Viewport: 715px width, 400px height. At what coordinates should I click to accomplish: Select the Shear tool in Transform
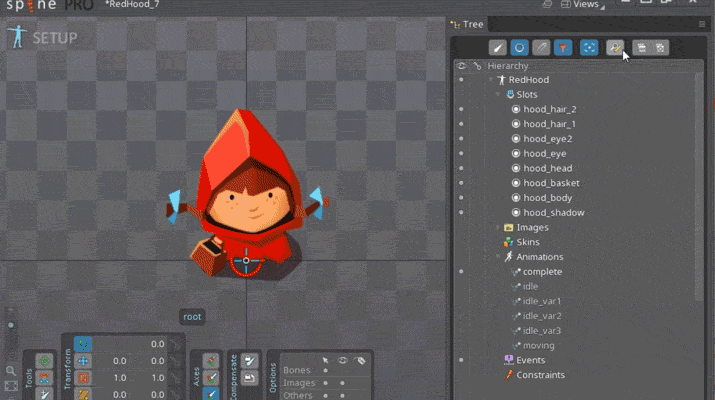[x=83, y=394]
